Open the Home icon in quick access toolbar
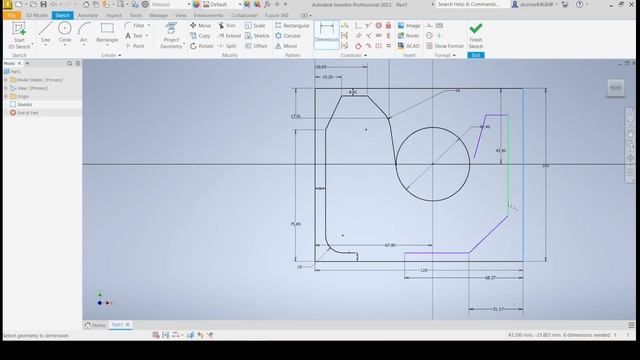Image resolution: width=640 pixels, height=360 pixels. (86, 4)
